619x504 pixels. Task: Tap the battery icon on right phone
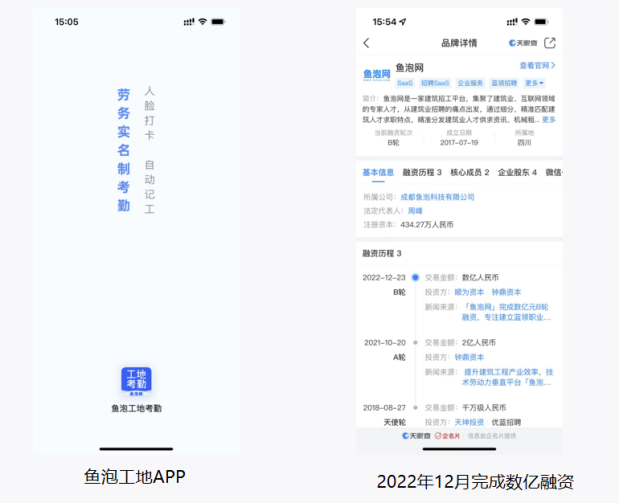coord(541,22)
